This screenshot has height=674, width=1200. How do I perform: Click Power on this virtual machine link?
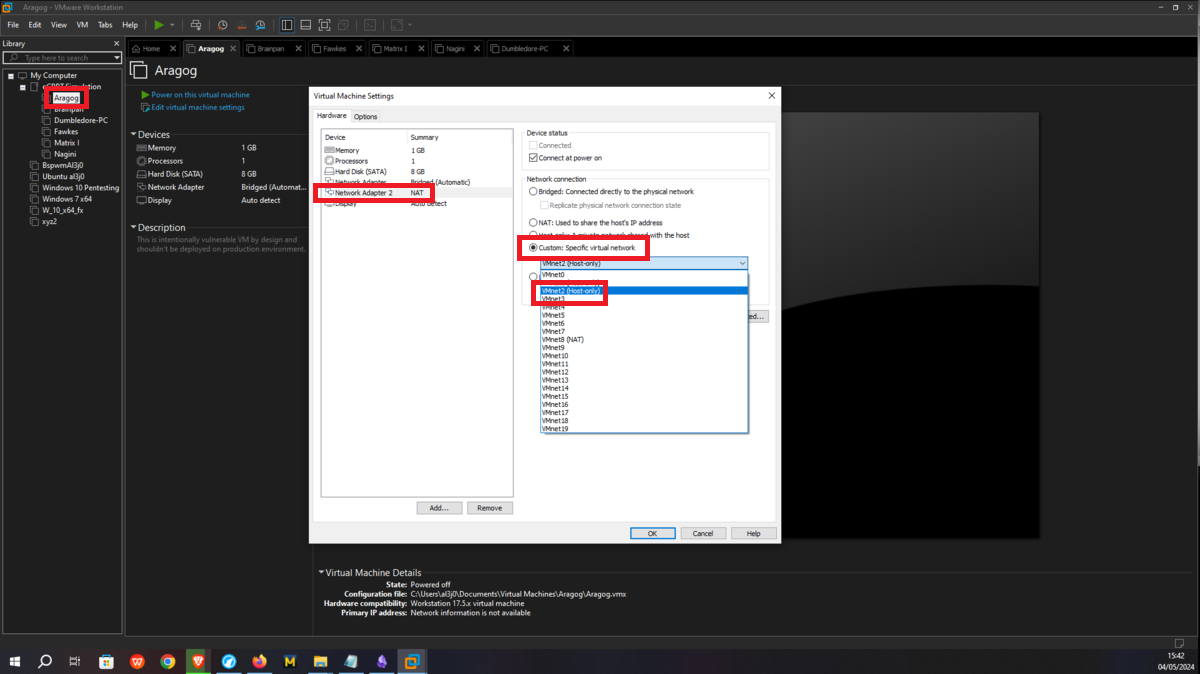(x=200, y=95)
